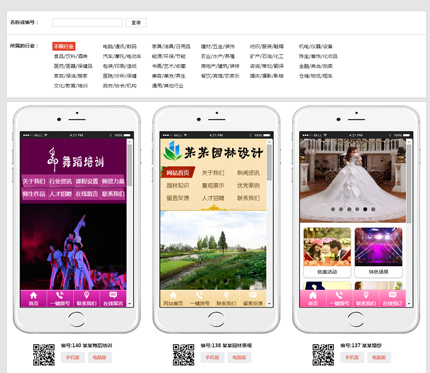The image size is (430, 373).
Task: Open 人才招聘 in the dance phone menu
Action: click(x=60, y=194)
